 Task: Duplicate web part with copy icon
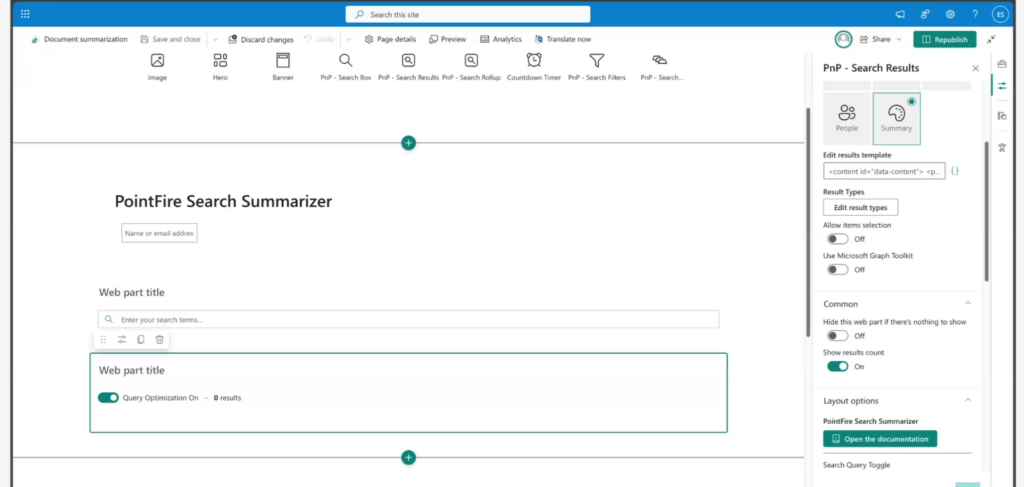[140, 340]
